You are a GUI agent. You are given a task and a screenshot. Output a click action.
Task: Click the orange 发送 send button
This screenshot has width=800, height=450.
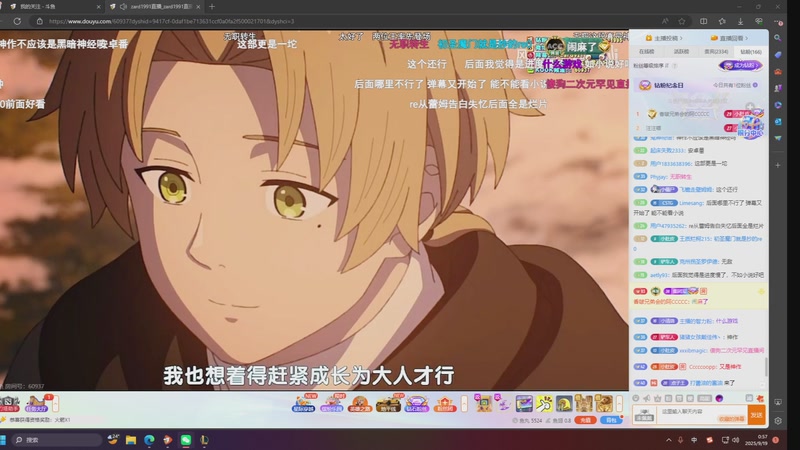tap(756, 415)
